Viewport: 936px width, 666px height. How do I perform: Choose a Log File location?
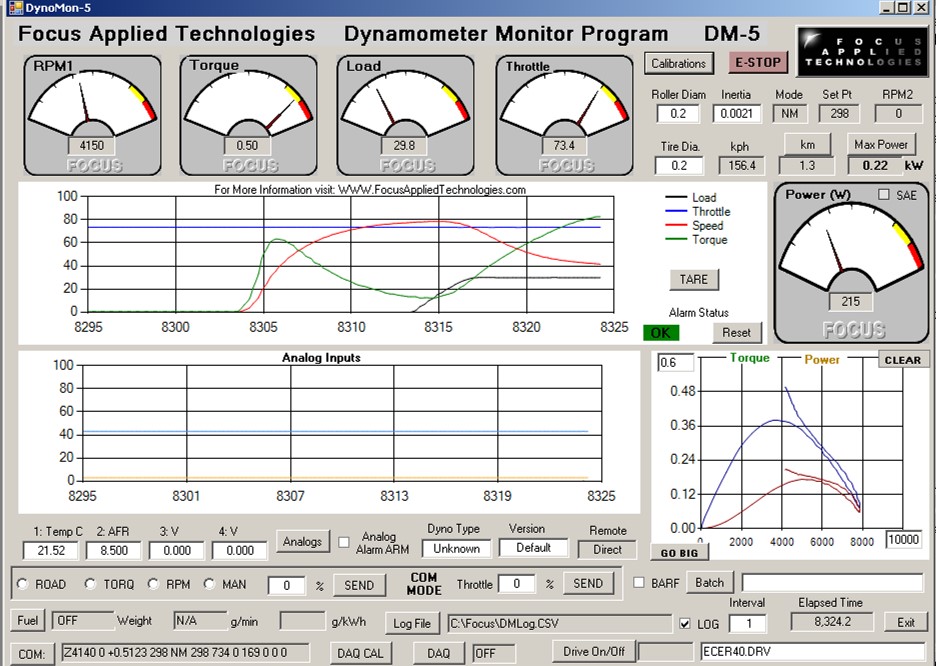tap(412, 624)
